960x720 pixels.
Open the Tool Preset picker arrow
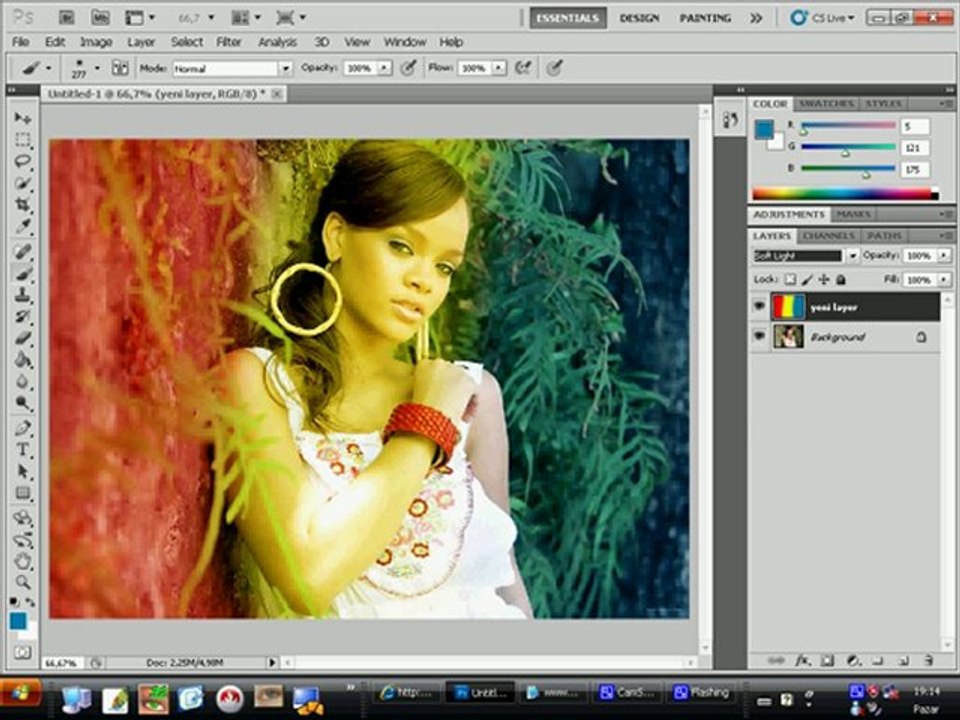tap(48, 68)
